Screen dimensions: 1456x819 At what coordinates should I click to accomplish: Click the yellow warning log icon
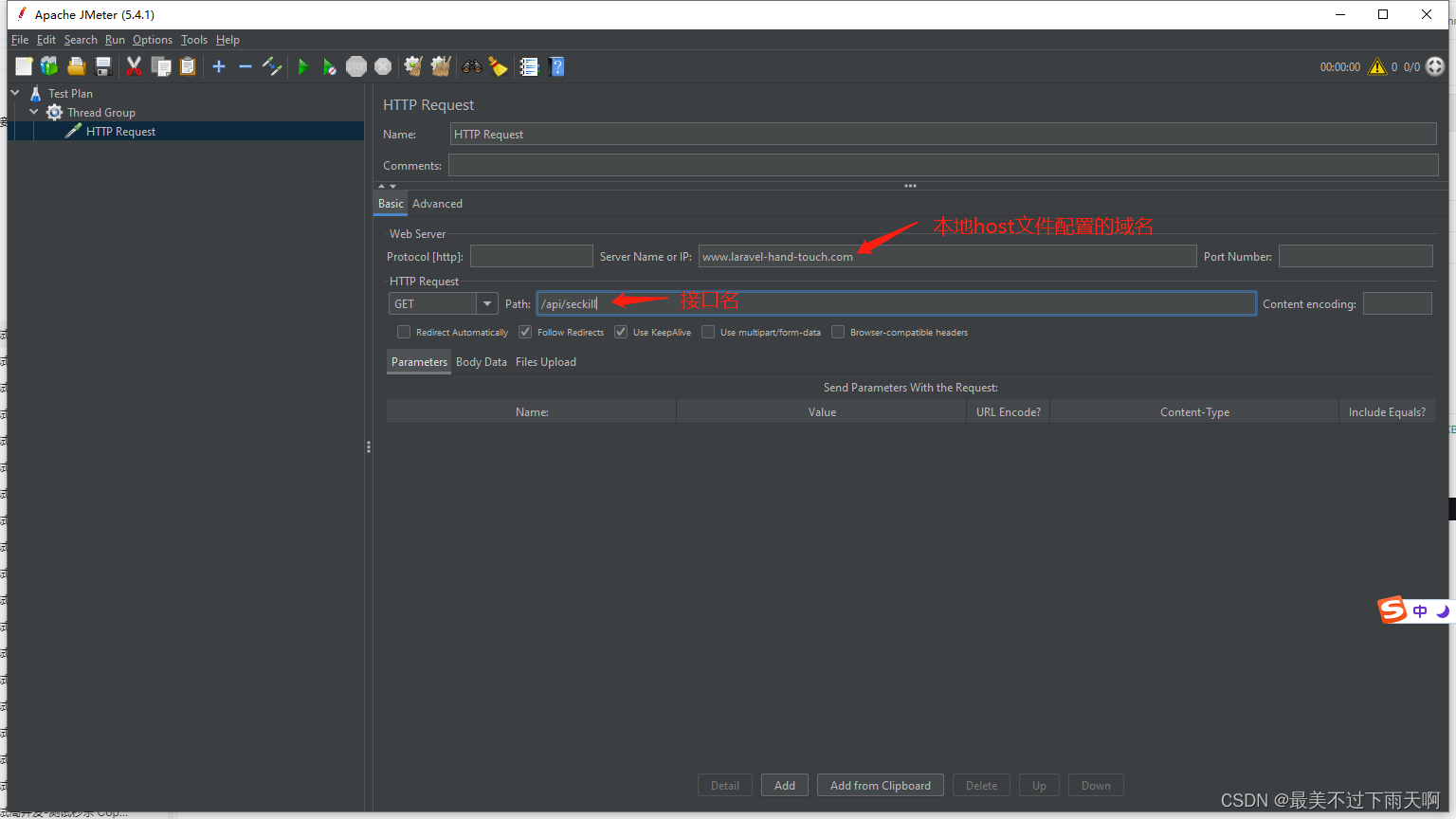tap(1377, 66)
